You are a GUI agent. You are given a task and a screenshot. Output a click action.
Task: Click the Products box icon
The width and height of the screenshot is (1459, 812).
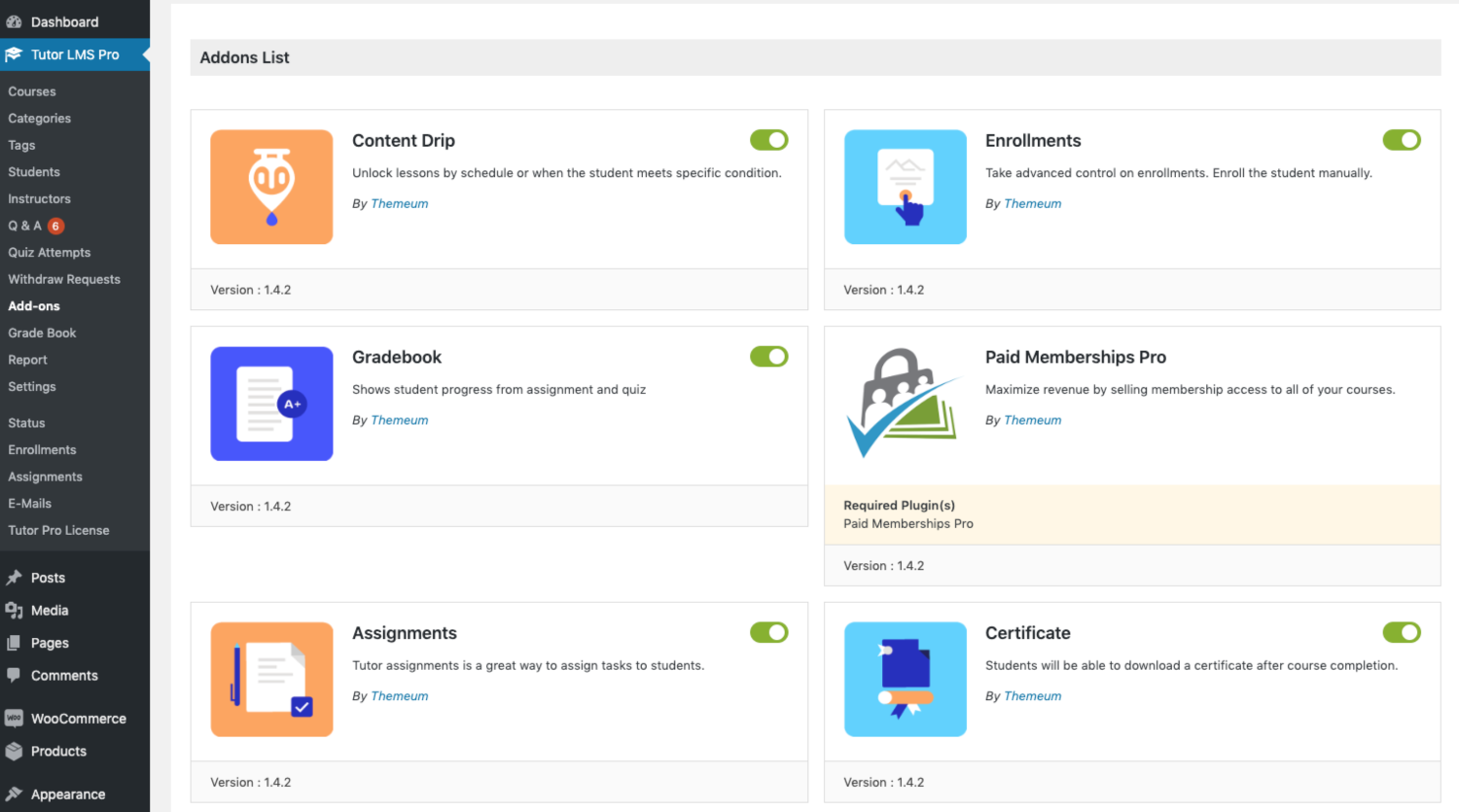tap(14, 751)
